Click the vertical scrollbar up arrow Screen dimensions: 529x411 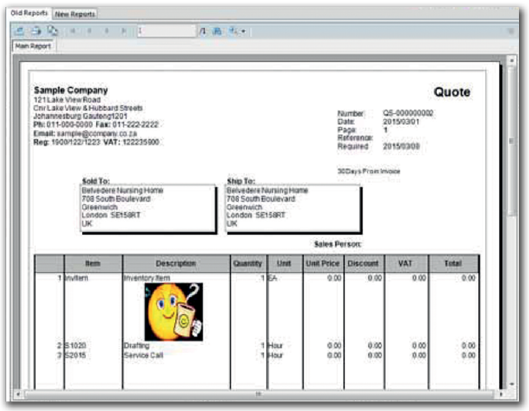[512, 61]
